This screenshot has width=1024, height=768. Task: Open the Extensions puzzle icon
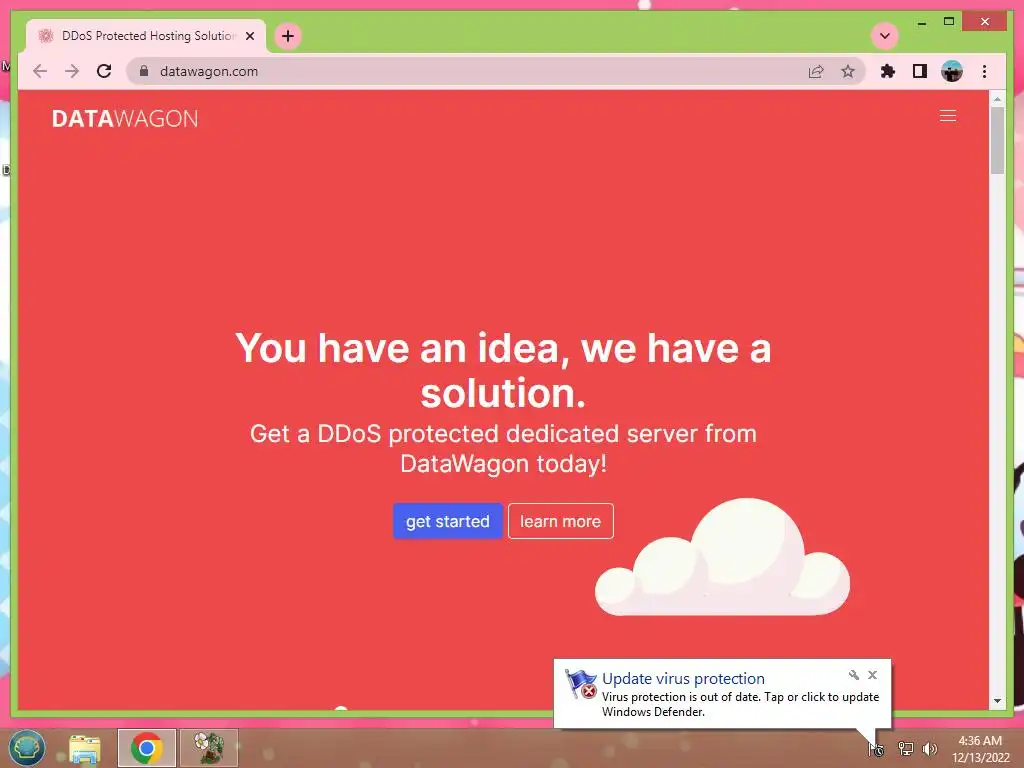[888, 71]
